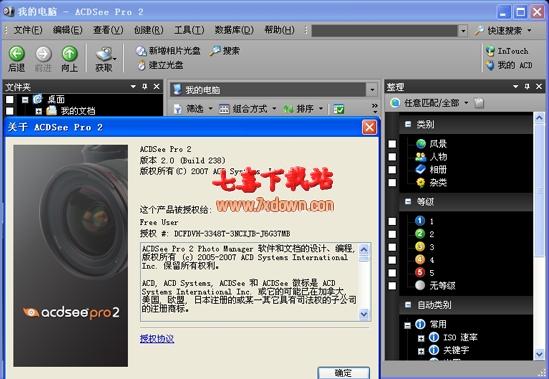
Task: Click 任意匹配/全部 match icon in Organize pane
Action: click(x=395, y=103)
